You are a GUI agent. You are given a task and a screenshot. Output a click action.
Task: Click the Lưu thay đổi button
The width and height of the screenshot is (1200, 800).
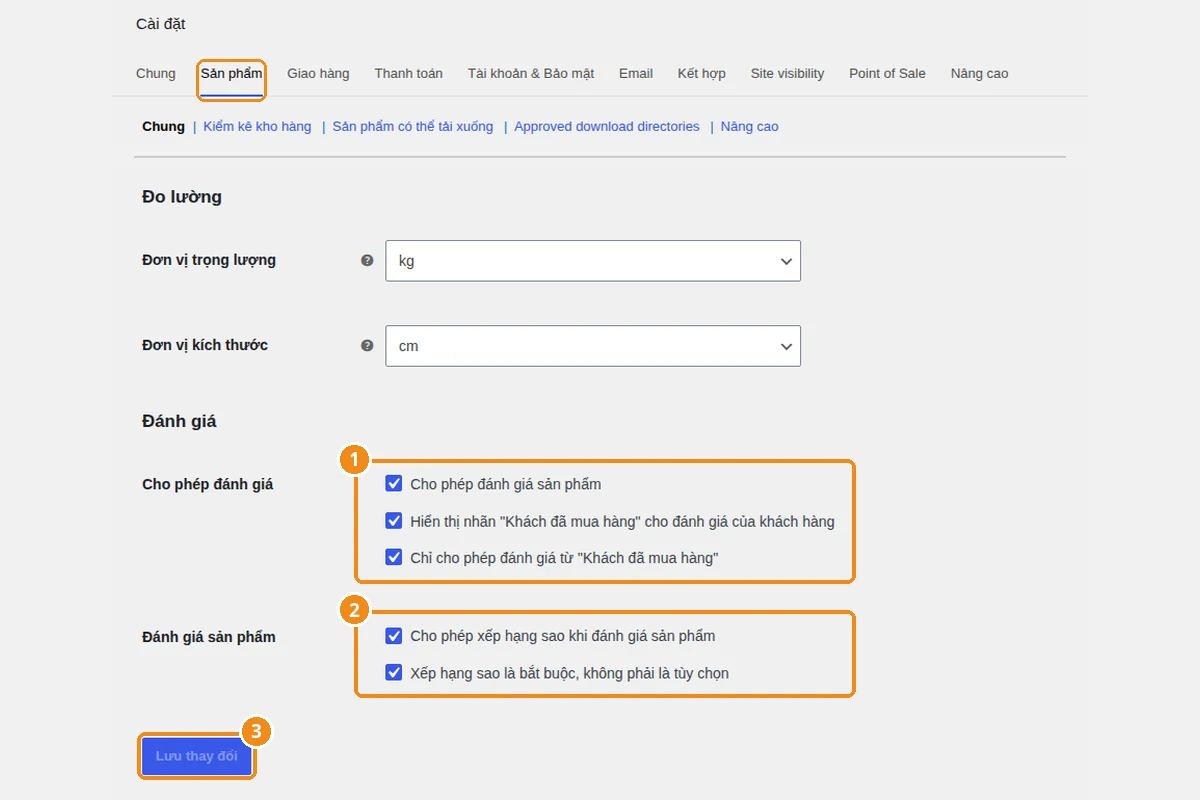197,756
